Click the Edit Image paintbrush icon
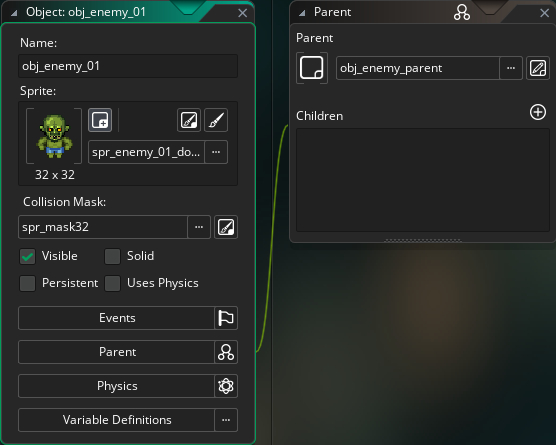 [216, 120]
